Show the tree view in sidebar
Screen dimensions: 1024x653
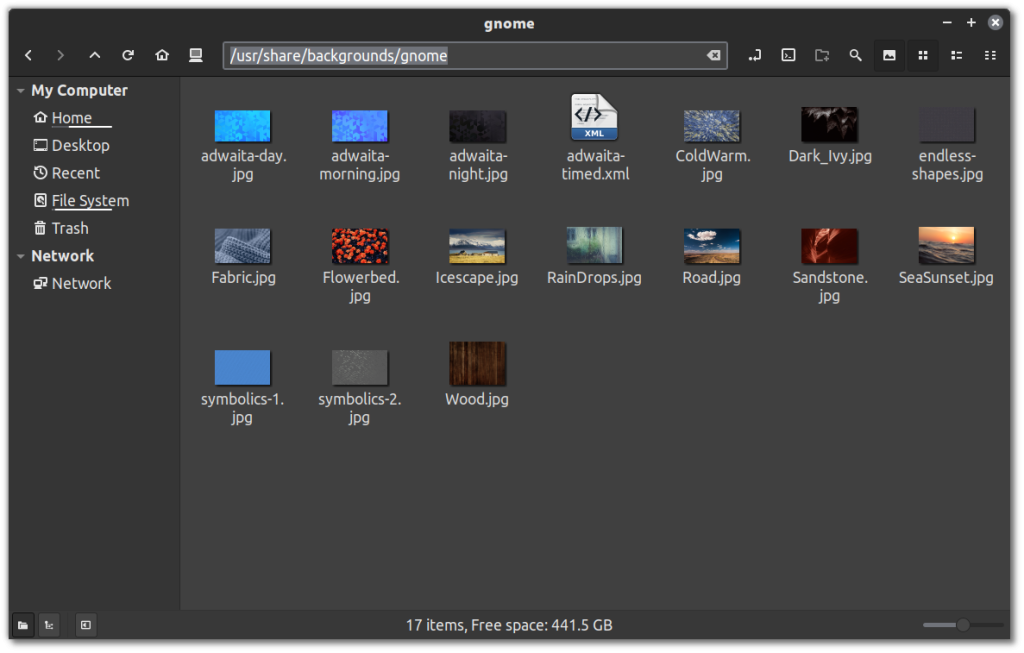(49, 626)
